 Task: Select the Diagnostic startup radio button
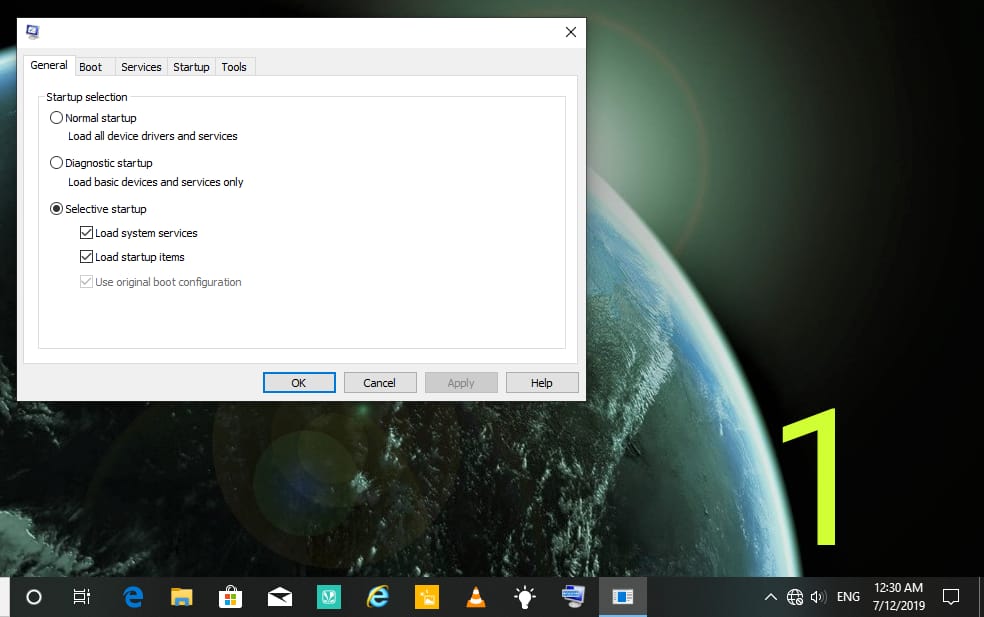click(56, 163)
